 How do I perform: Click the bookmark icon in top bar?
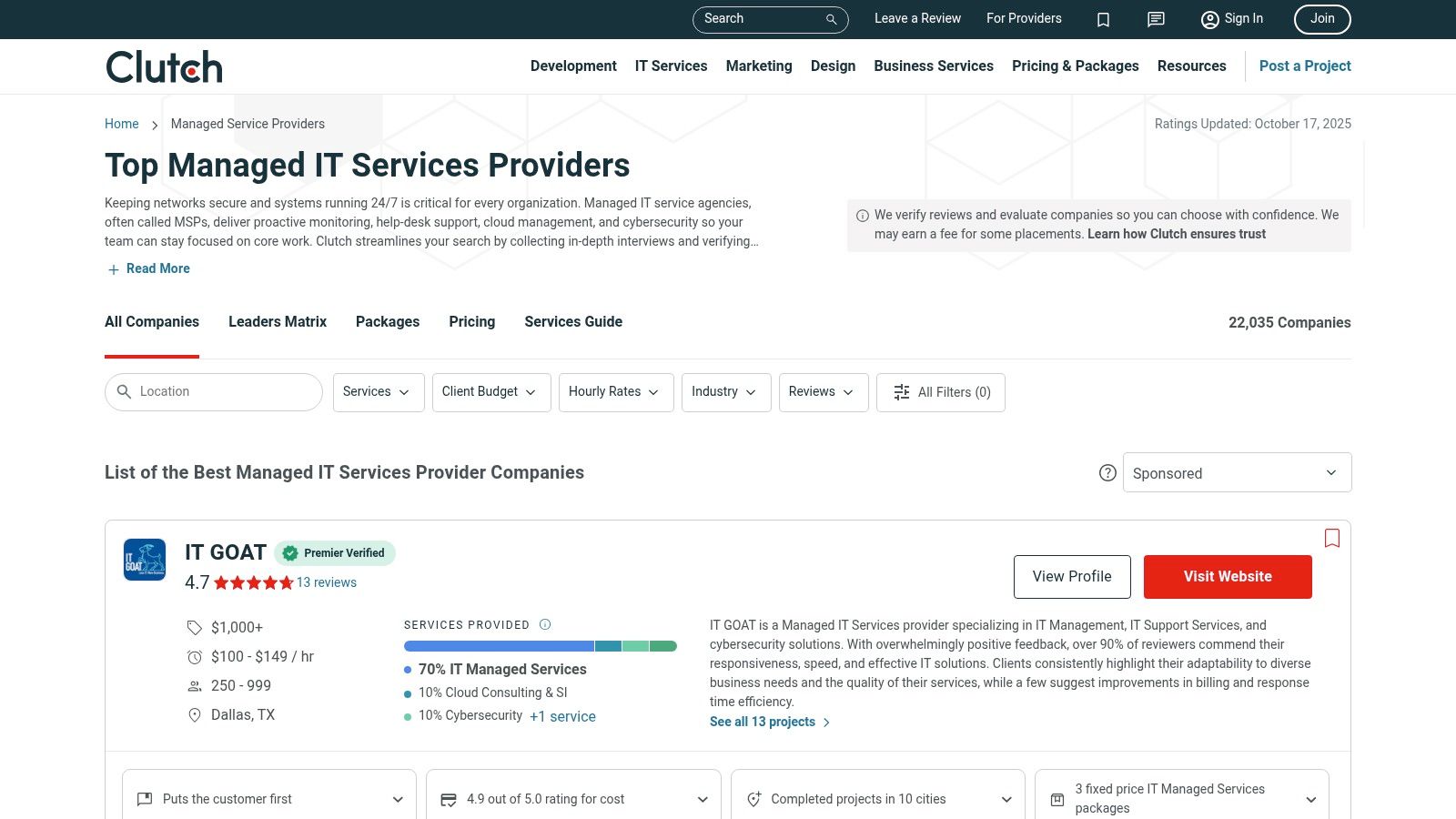click(x=1103, y=19)
